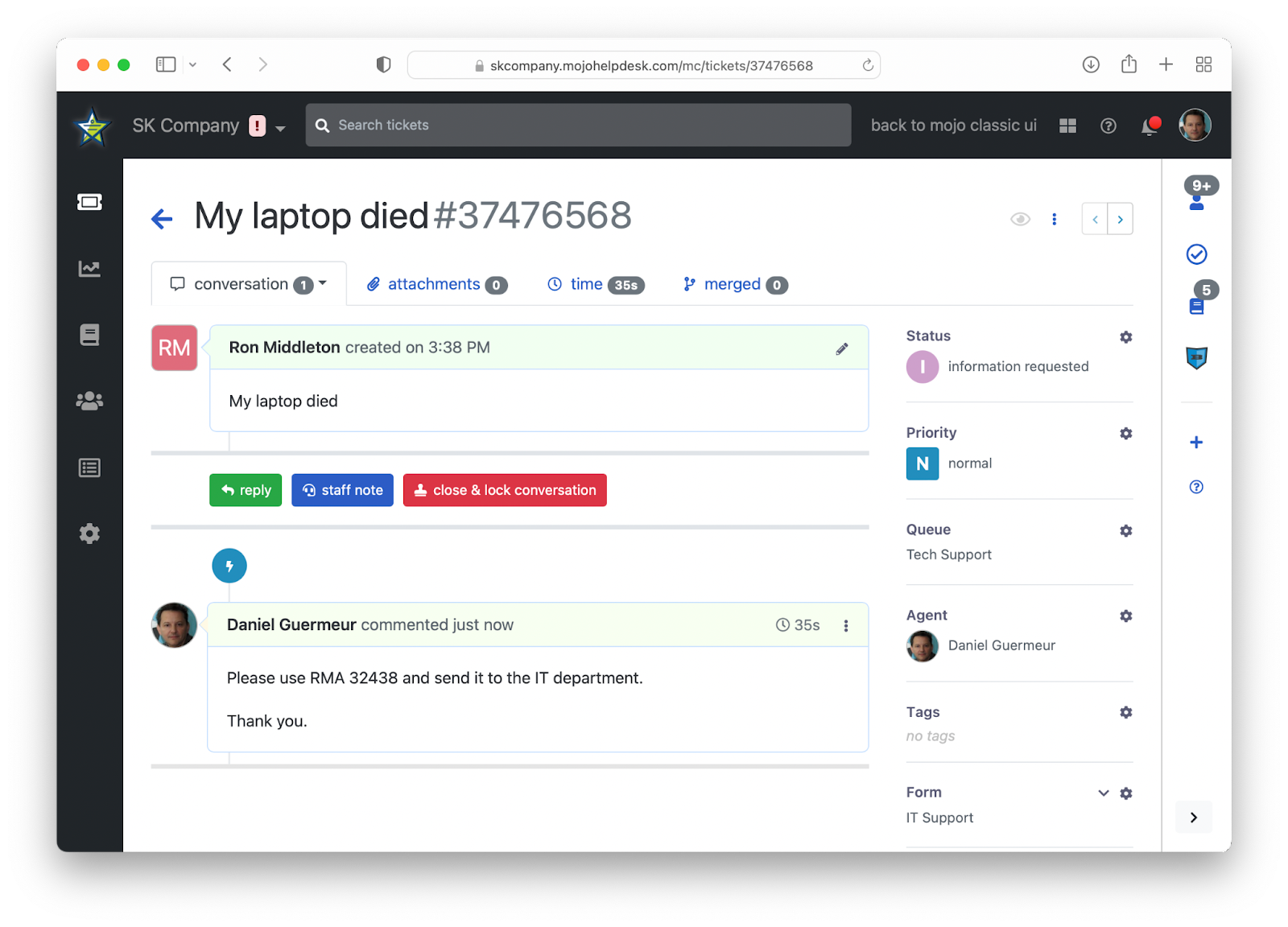
Task: Open the blue shield icon in right rail
Action: (1197, 358)
